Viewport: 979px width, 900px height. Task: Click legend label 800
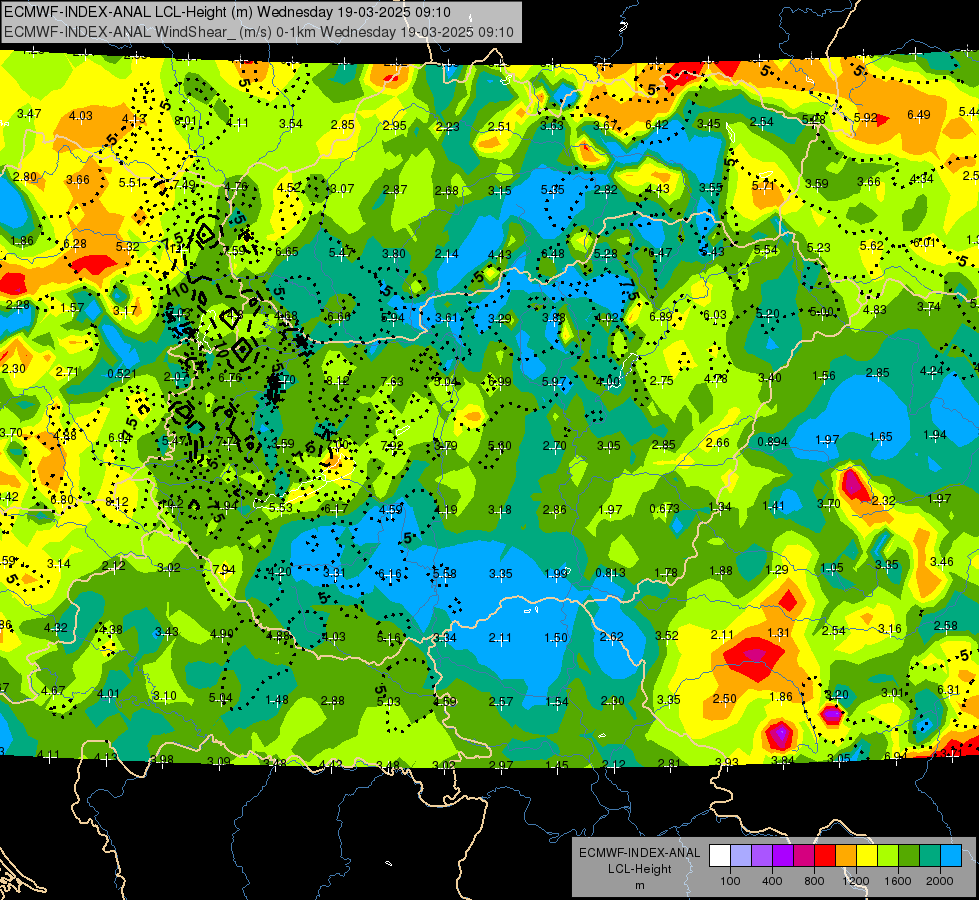(x=814, y=881)
